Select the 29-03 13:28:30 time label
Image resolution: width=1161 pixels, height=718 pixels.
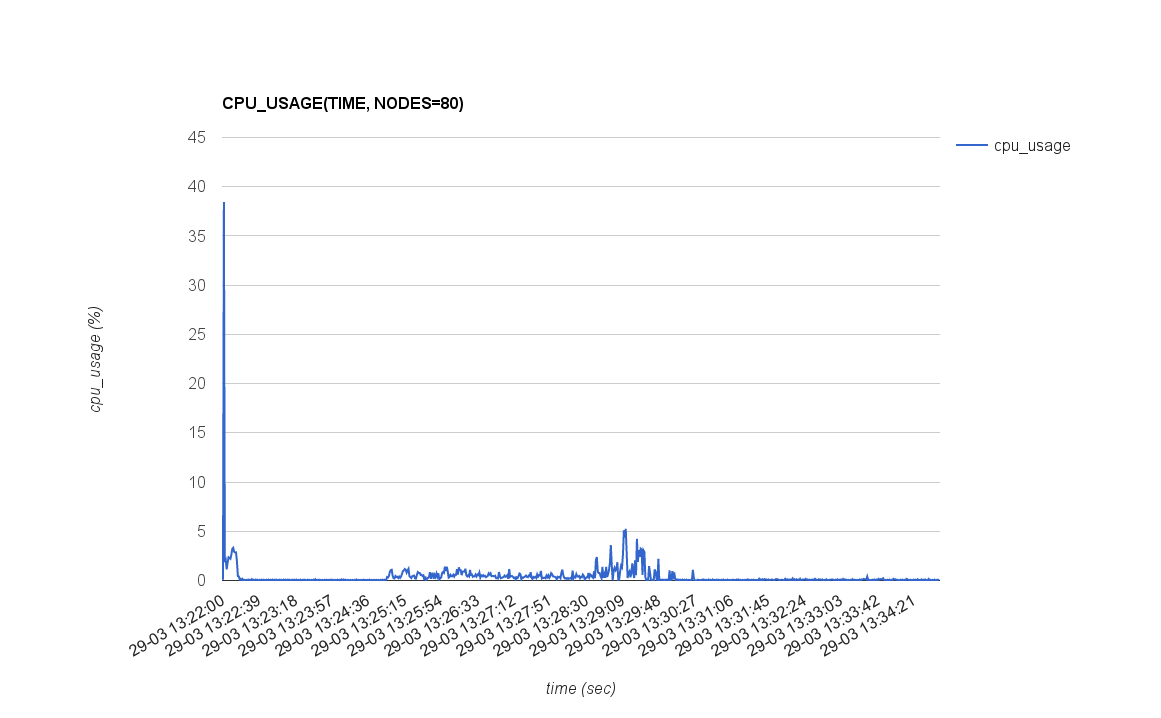coord(544,622)
